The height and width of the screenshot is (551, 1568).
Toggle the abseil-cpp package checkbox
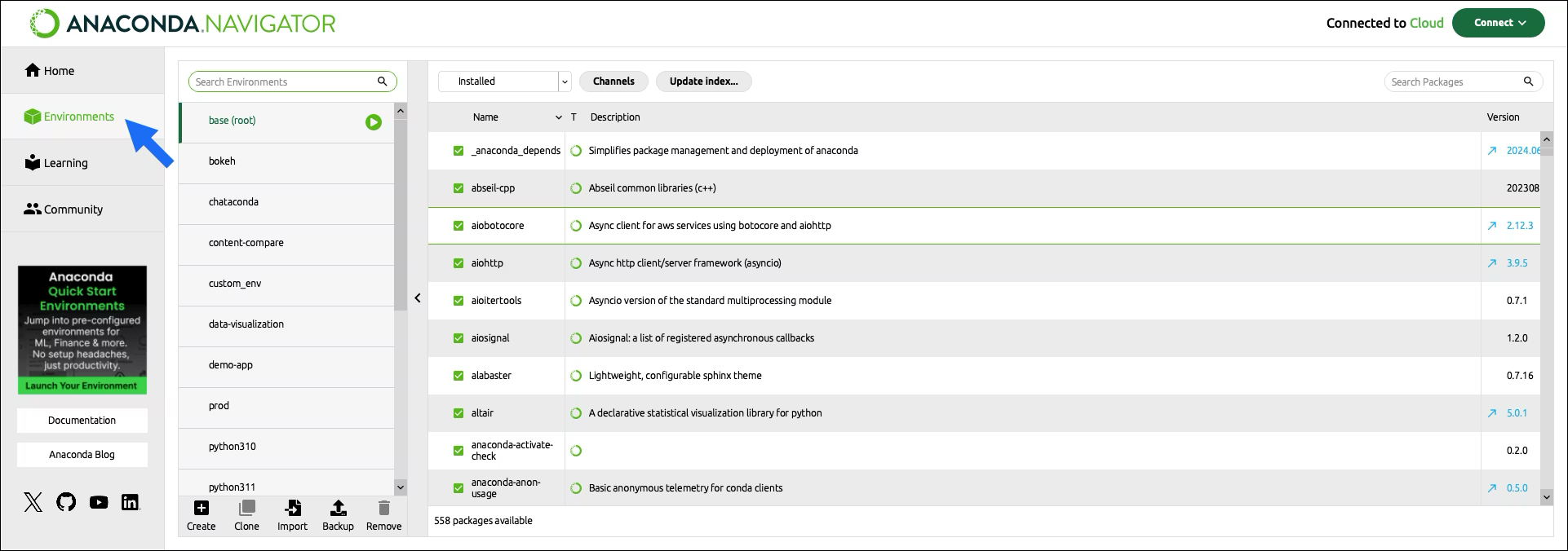click(458, 188)
